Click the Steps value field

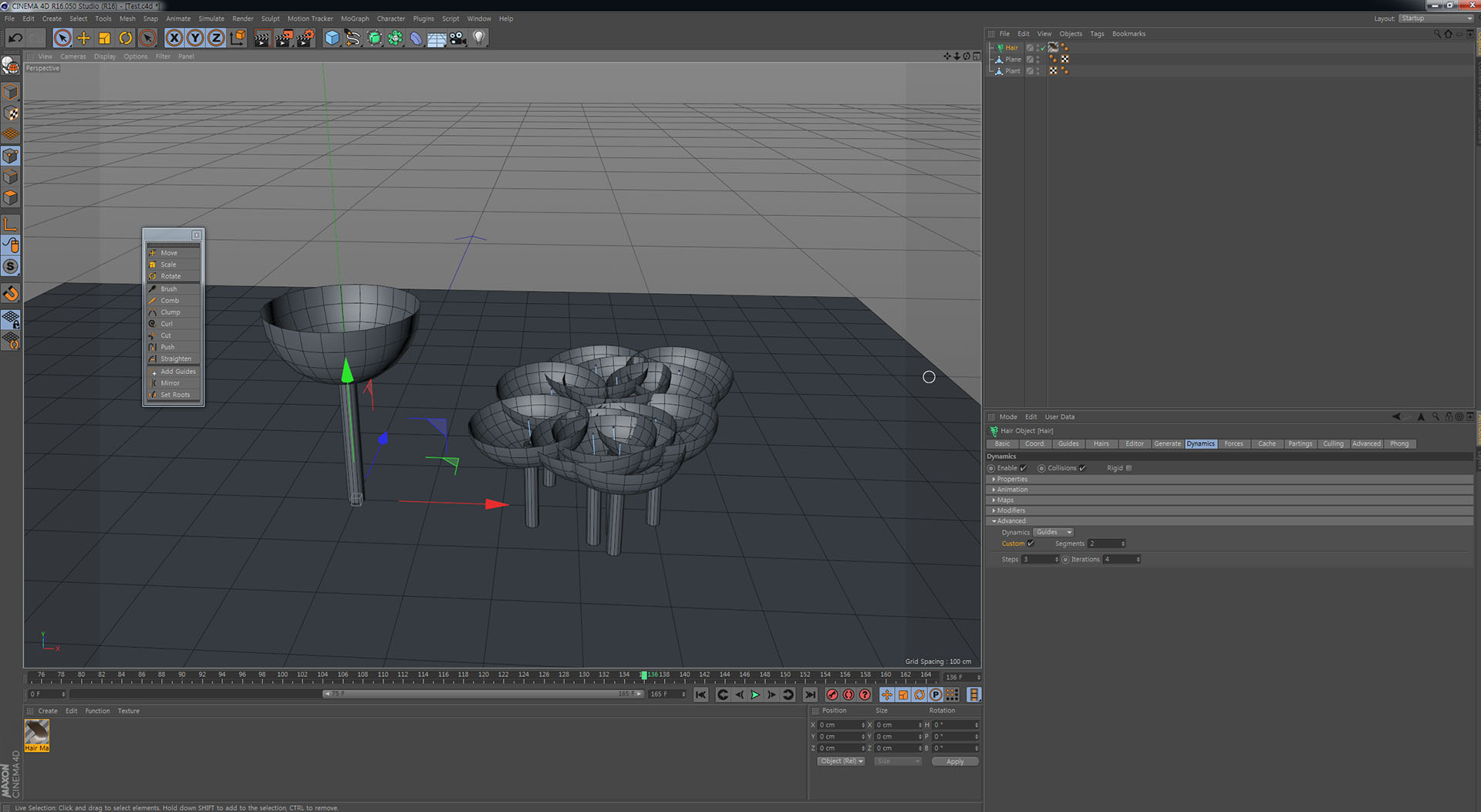(1037, 560)
